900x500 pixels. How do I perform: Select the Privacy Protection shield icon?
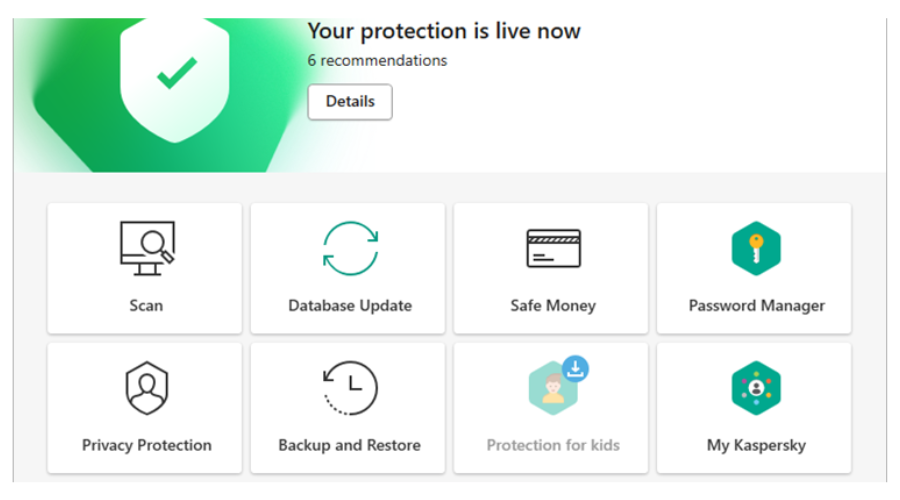tap(146, 388)
